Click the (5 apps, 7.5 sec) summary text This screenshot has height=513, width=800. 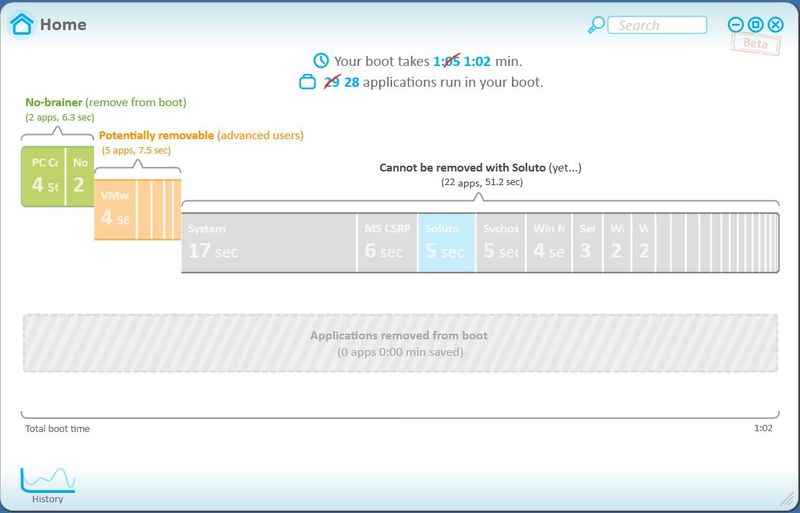tap(136, 151)
